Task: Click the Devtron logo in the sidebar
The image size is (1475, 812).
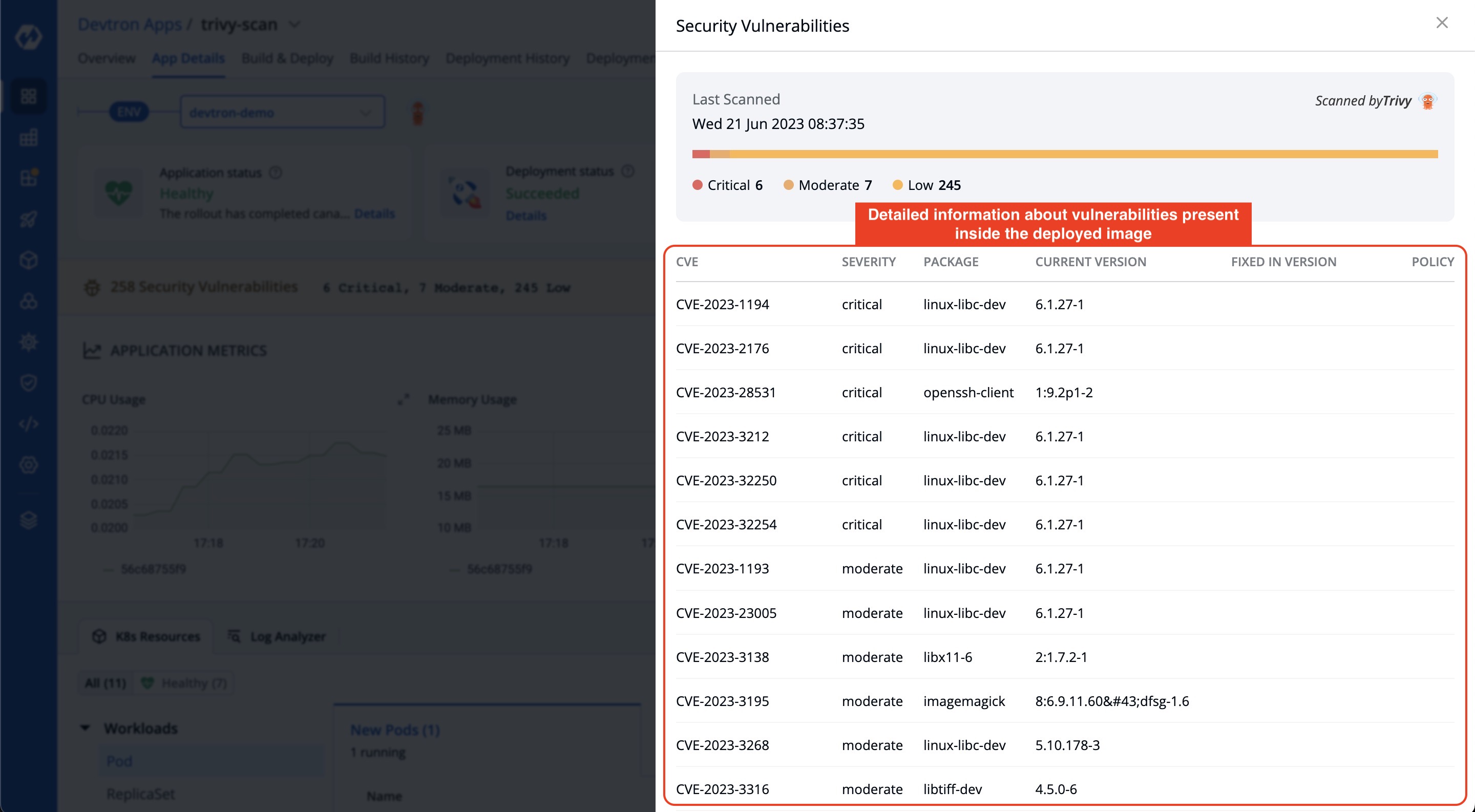Action: coord(28,37)
